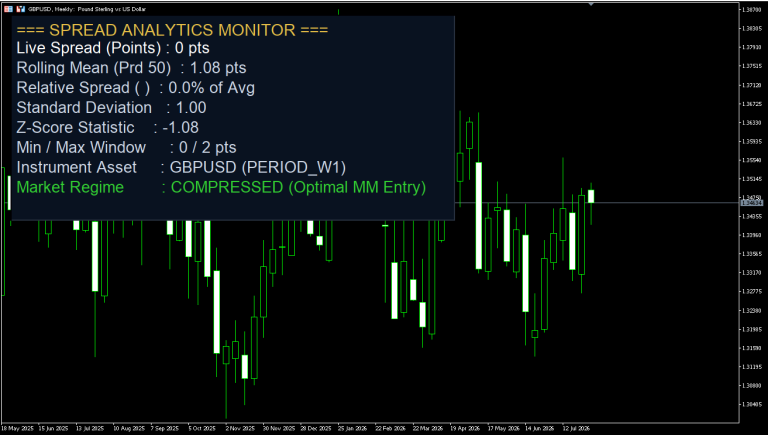This screenshot has height=435, width=768.
Task: Click the '2 Nov 2025' date label
Action: tap(240, 428)
